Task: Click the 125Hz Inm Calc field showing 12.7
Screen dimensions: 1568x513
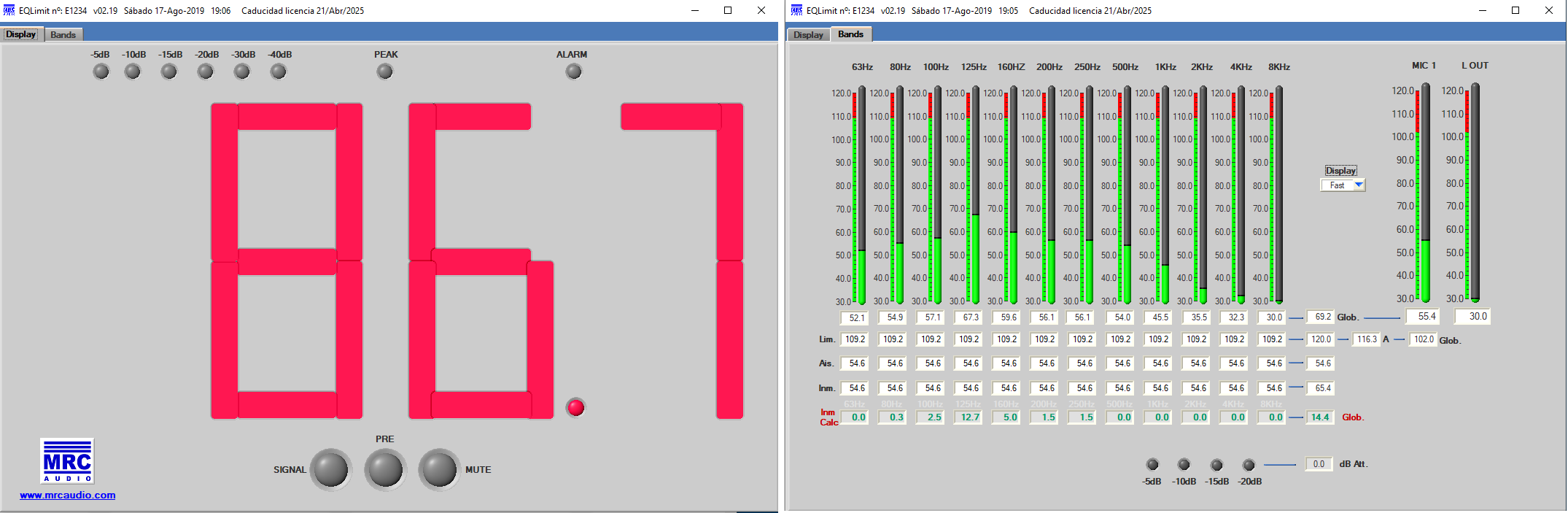Action: [x=970, y=417]
